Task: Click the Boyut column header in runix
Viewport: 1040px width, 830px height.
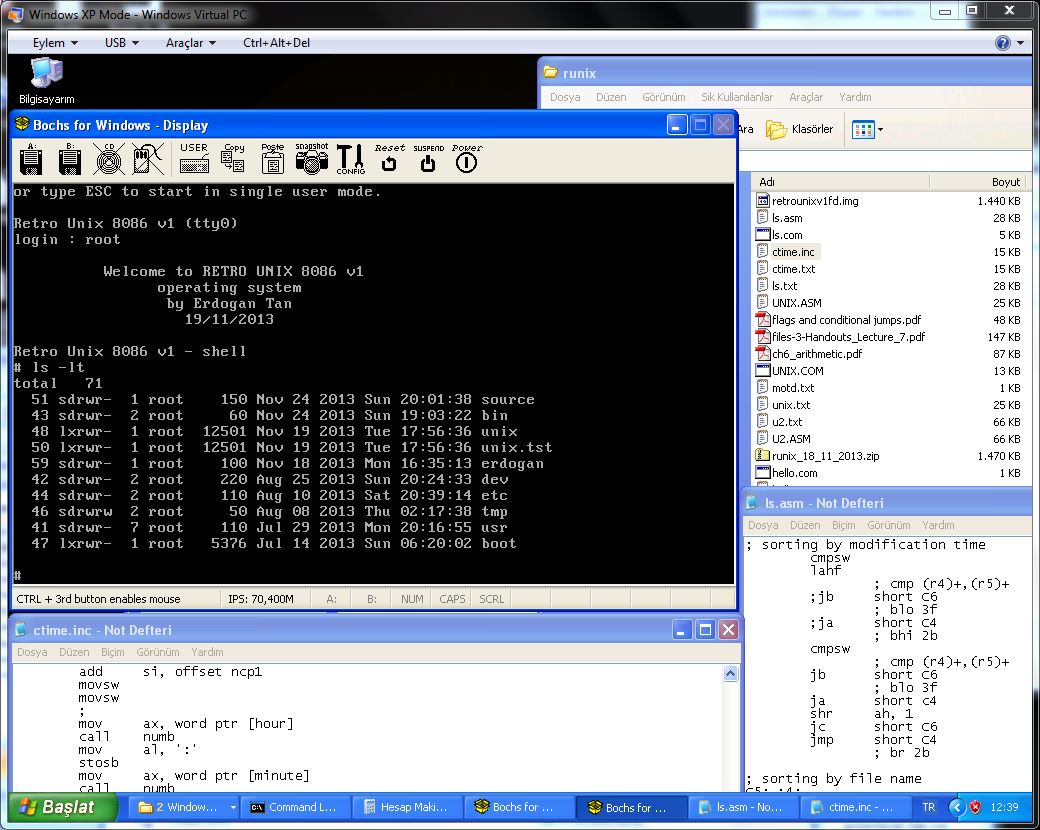Action: (978, 182)
